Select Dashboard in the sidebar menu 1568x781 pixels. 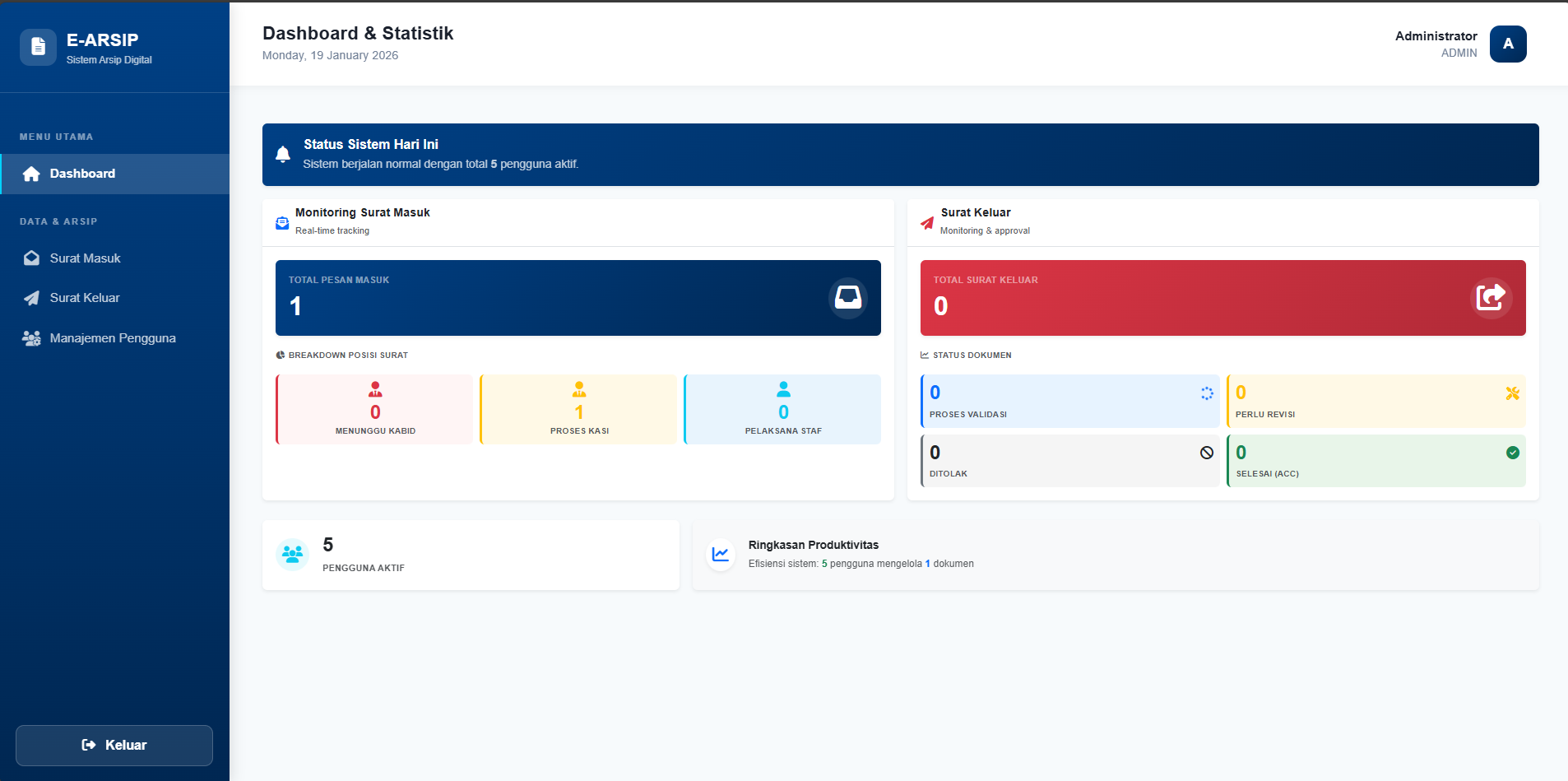point(81,174)
